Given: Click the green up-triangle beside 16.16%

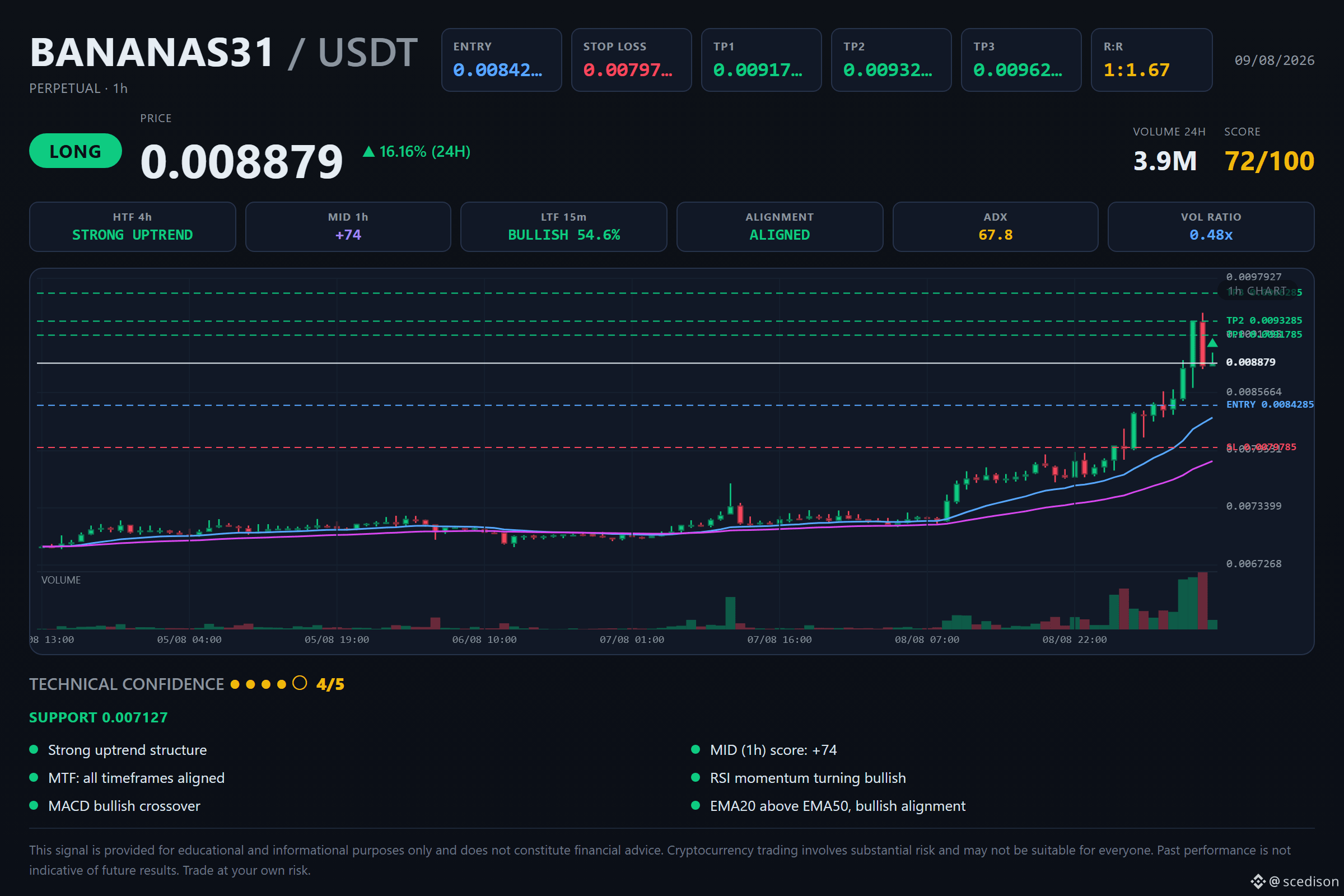Looking at the screenshot, I should tap(368, 151).
